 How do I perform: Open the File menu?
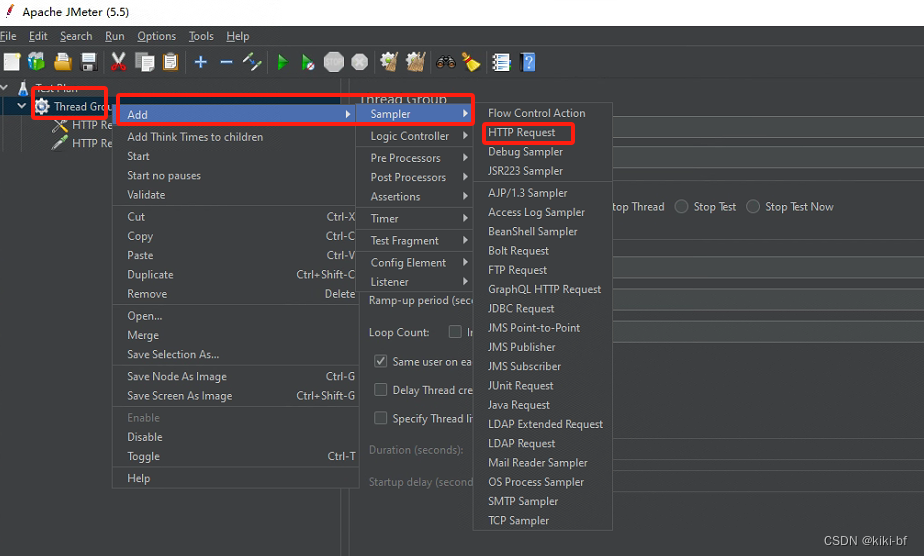coord(8,36)
